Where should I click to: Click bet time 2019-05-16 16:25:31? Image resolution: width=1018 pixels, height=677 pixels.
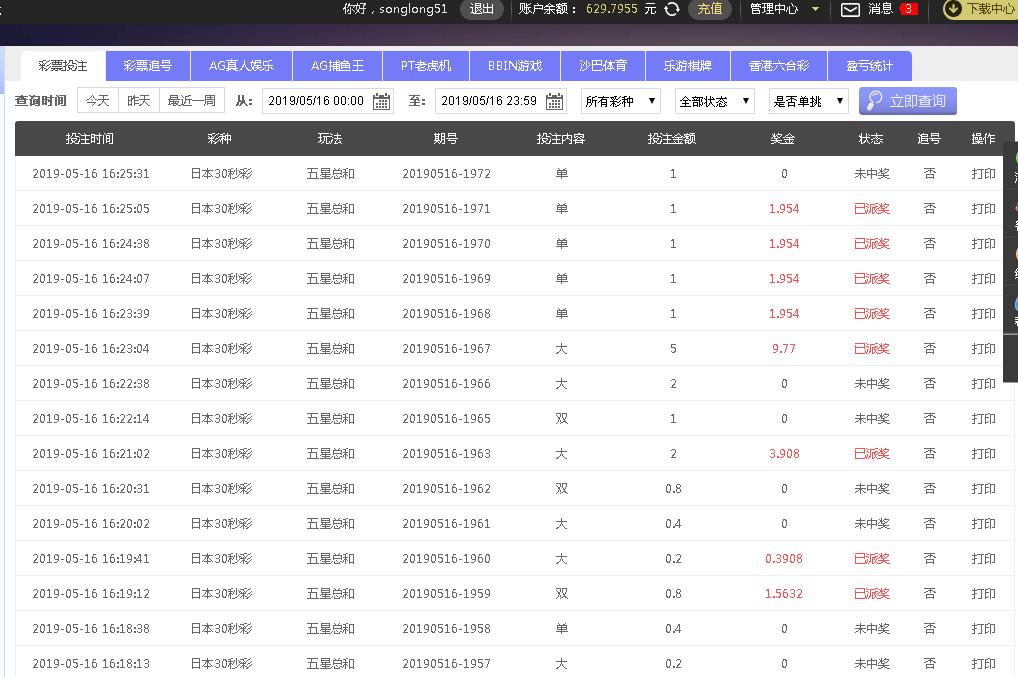click(91, 174)
